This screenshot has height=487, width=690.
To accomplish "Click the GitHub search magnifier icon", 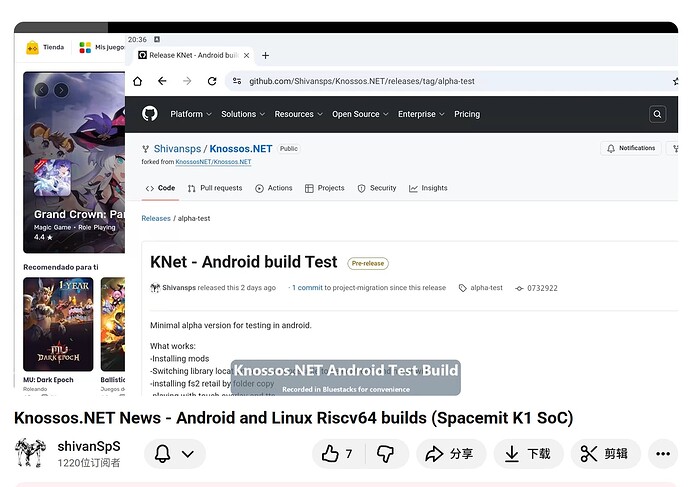I will (658, 114).
